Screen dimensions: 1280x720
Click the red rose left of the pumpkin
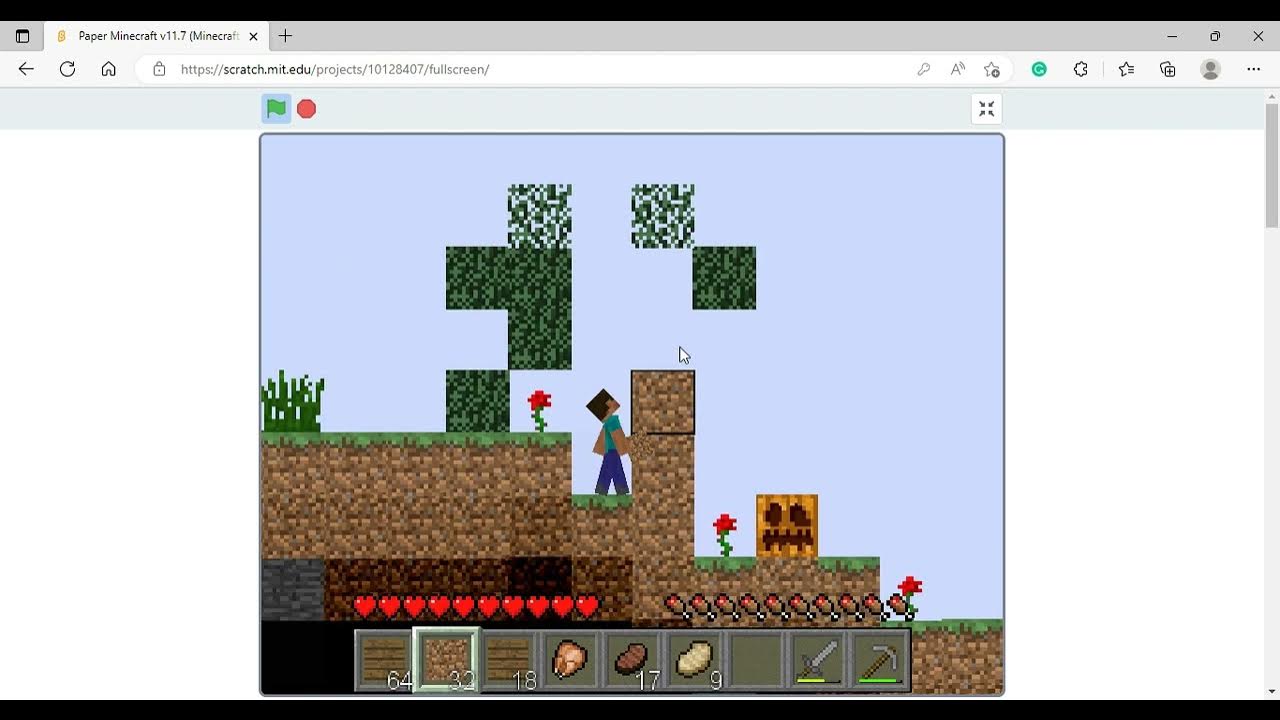[725, 535]
